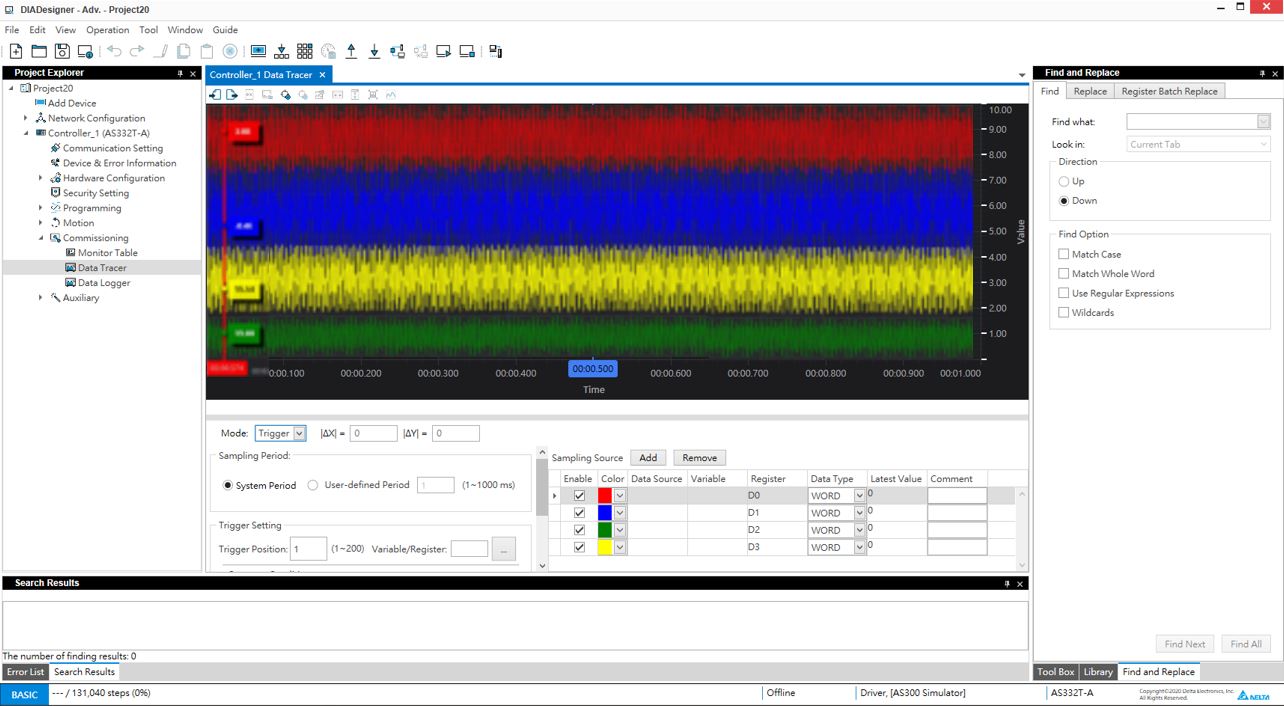Click the import icon in Data Tracer toolbar

pos(215,95)
